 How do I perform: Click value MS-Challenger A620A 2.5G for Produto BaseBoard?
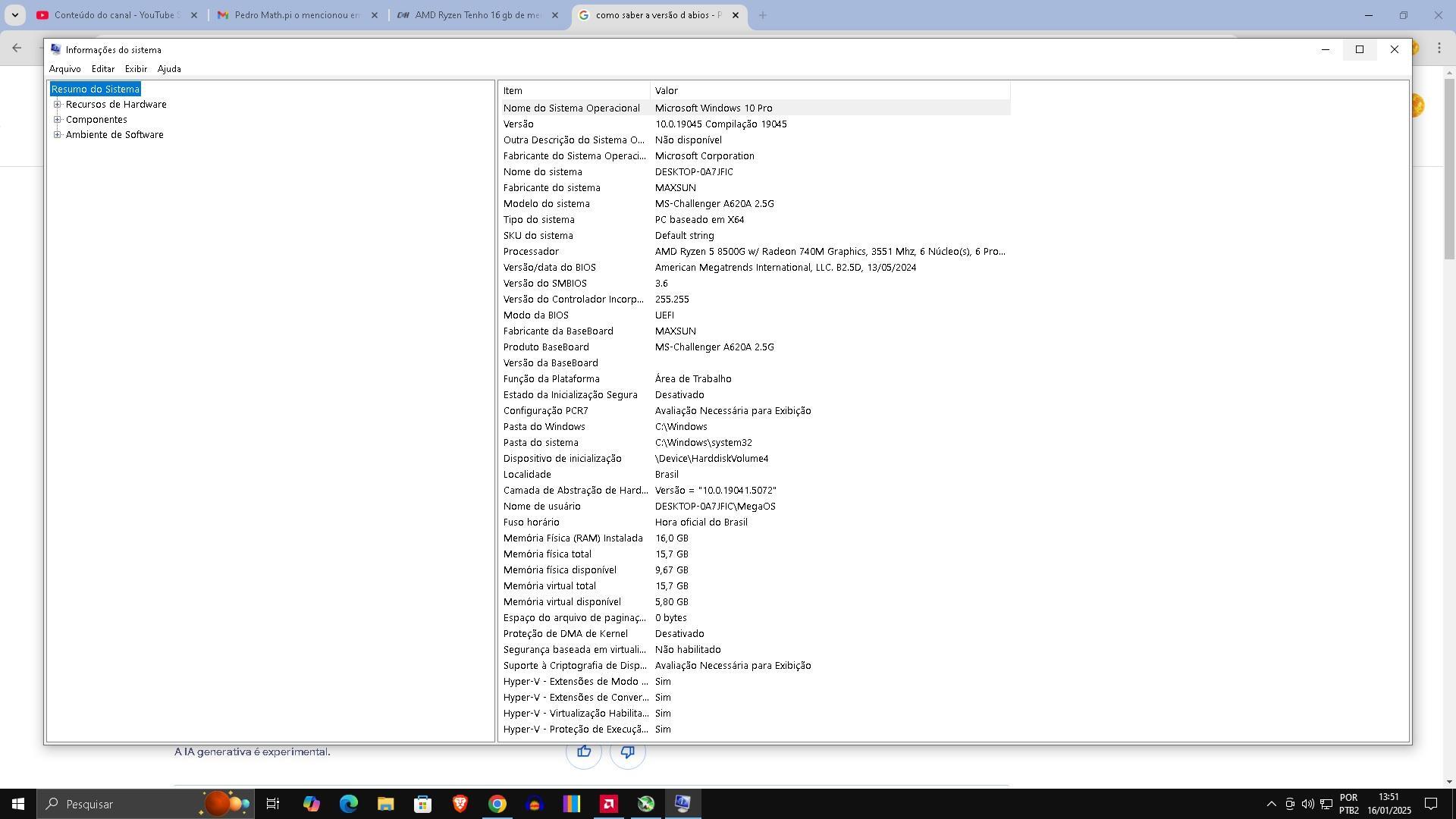pyautogui.click(x=714, y=347)
